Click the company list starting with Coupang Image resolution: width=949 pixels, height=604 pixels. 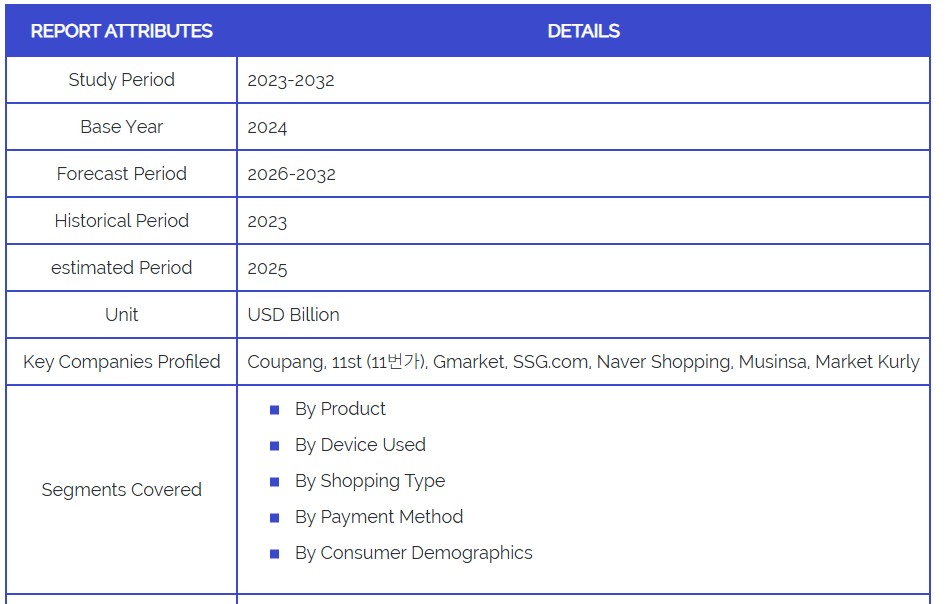coord(583,362)
